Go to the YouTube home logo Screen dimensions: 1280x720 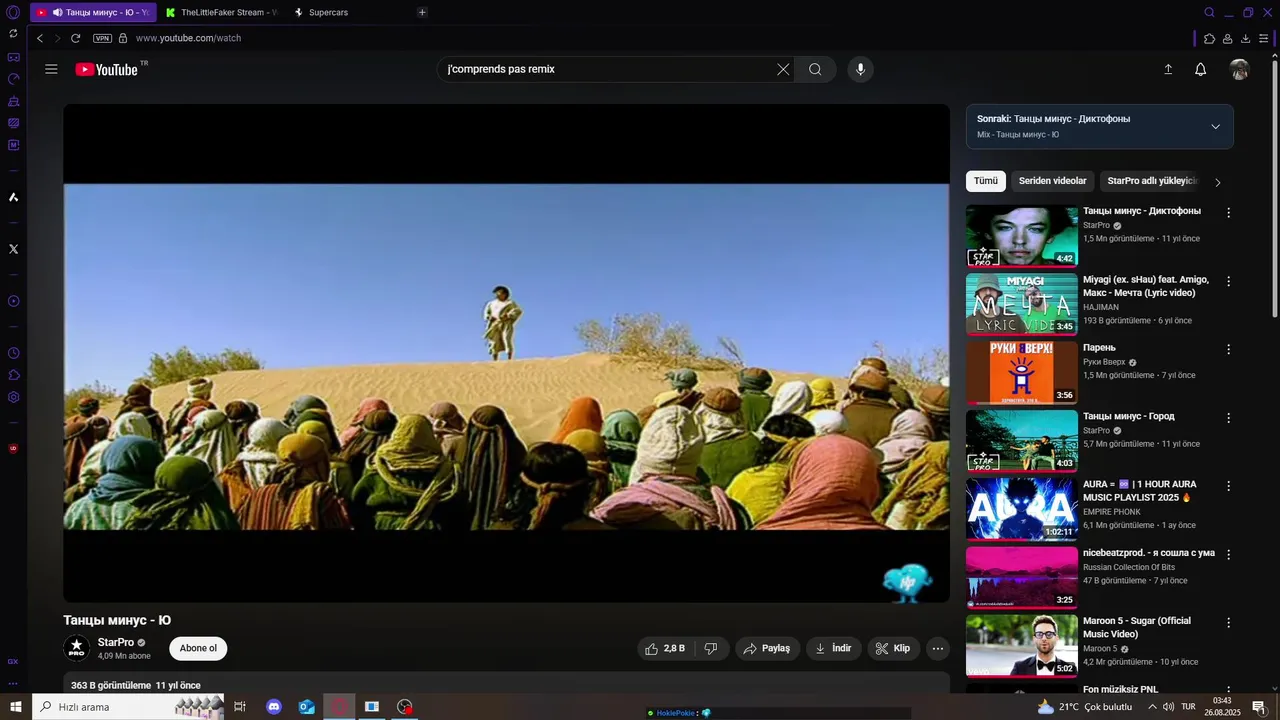click(107, 69)
